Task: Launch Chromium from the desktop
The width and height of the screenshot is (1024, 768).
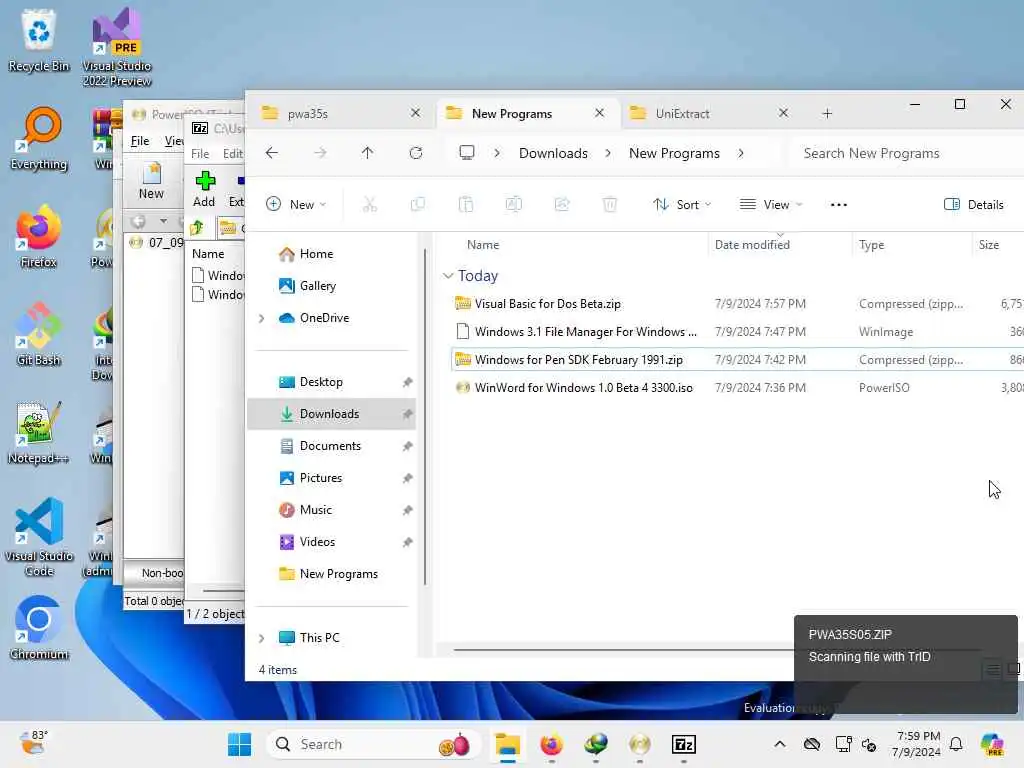Action: (x=39, y=628)
